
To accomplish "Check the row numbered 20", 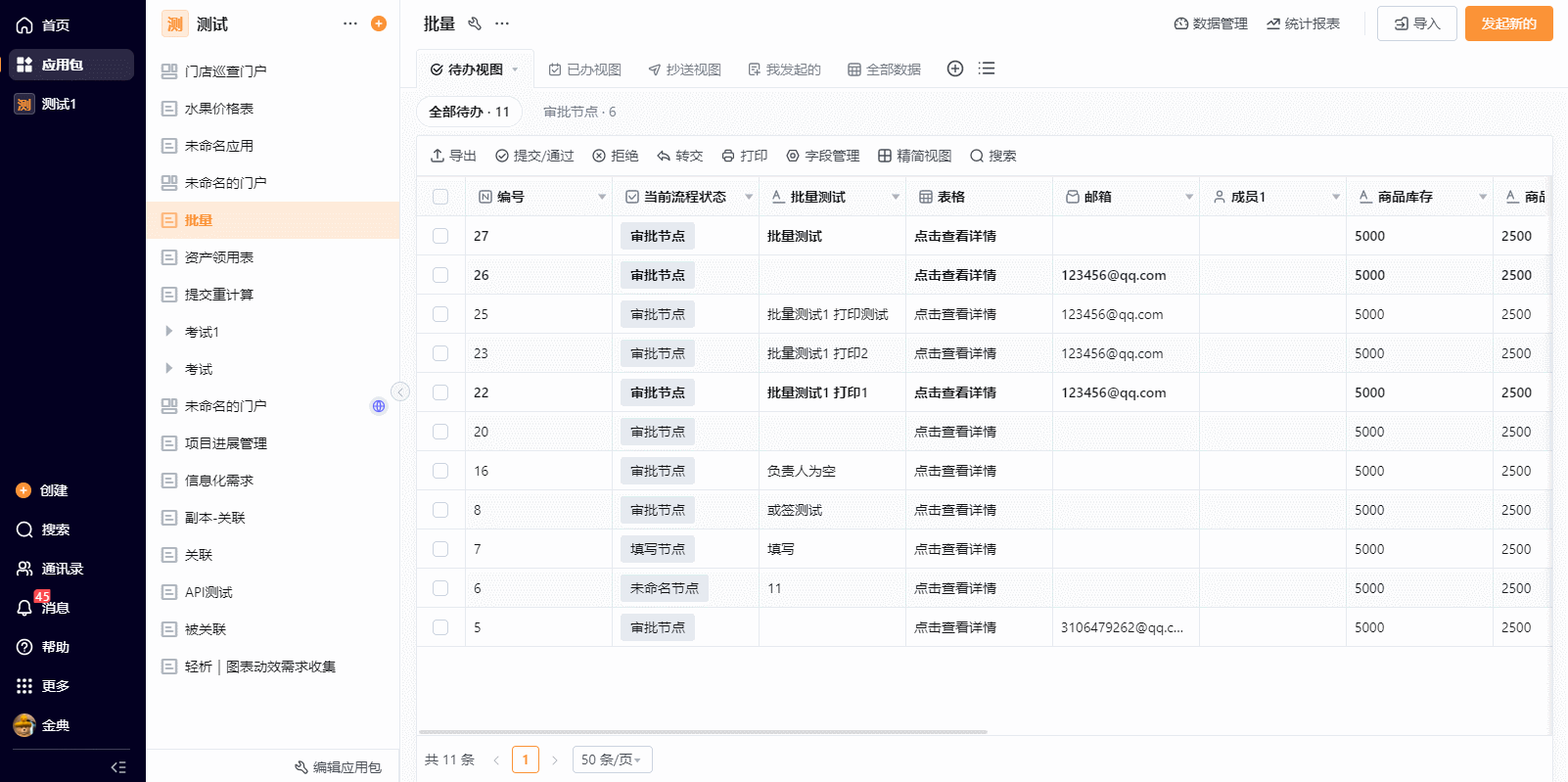I will coord(440,432).
